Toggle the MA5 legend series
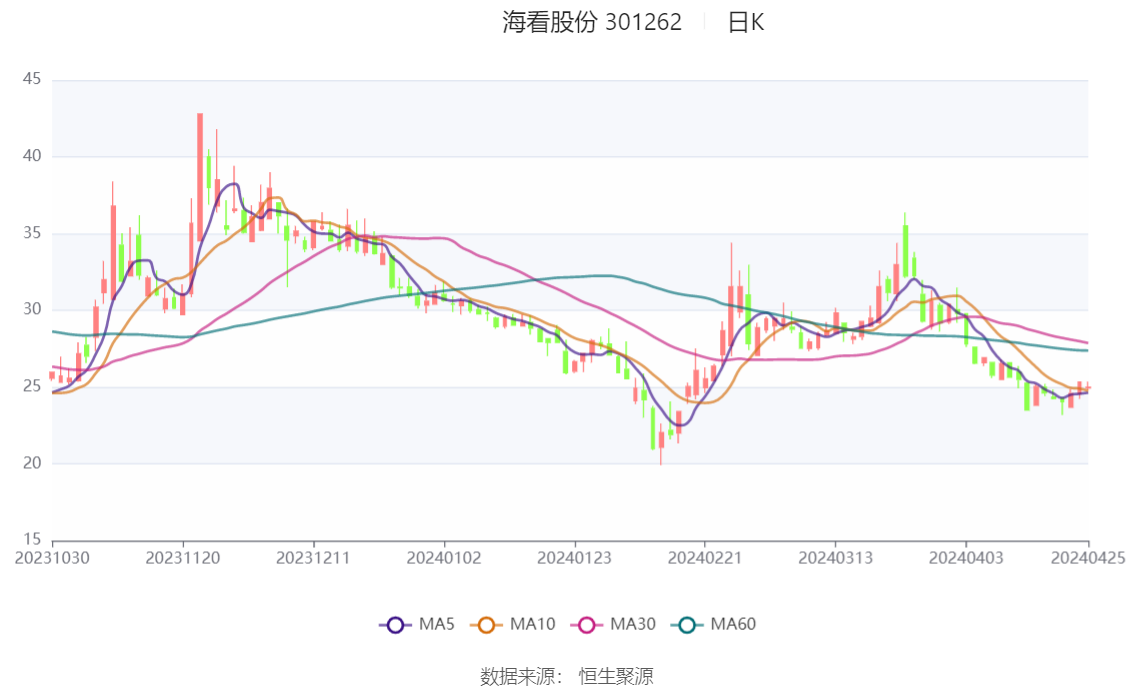 [x=417, y=625]
